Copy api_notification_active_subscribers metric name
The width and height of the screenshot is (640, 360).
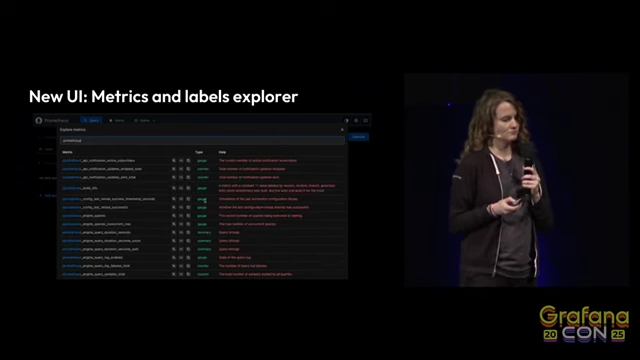pos(189,161)
